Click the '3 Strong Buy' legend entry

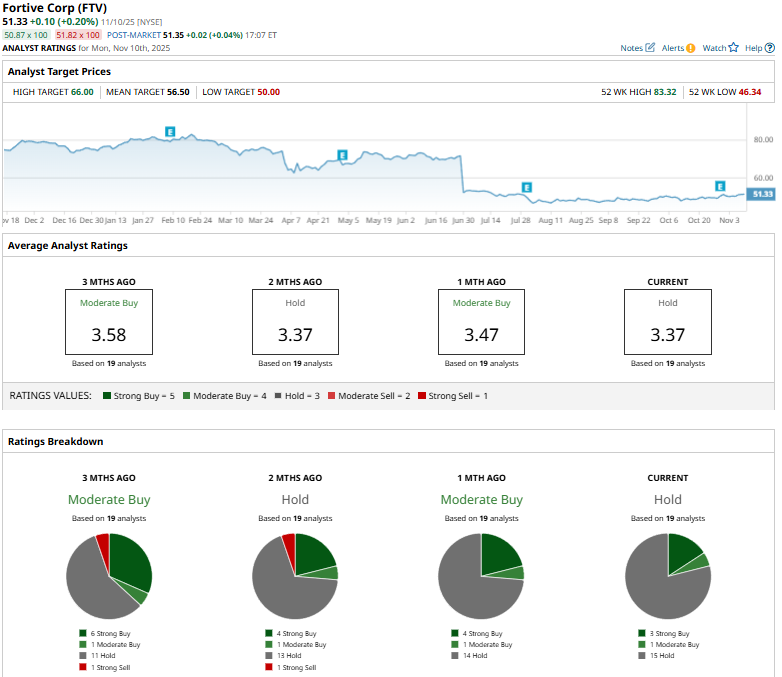[664, 634]
